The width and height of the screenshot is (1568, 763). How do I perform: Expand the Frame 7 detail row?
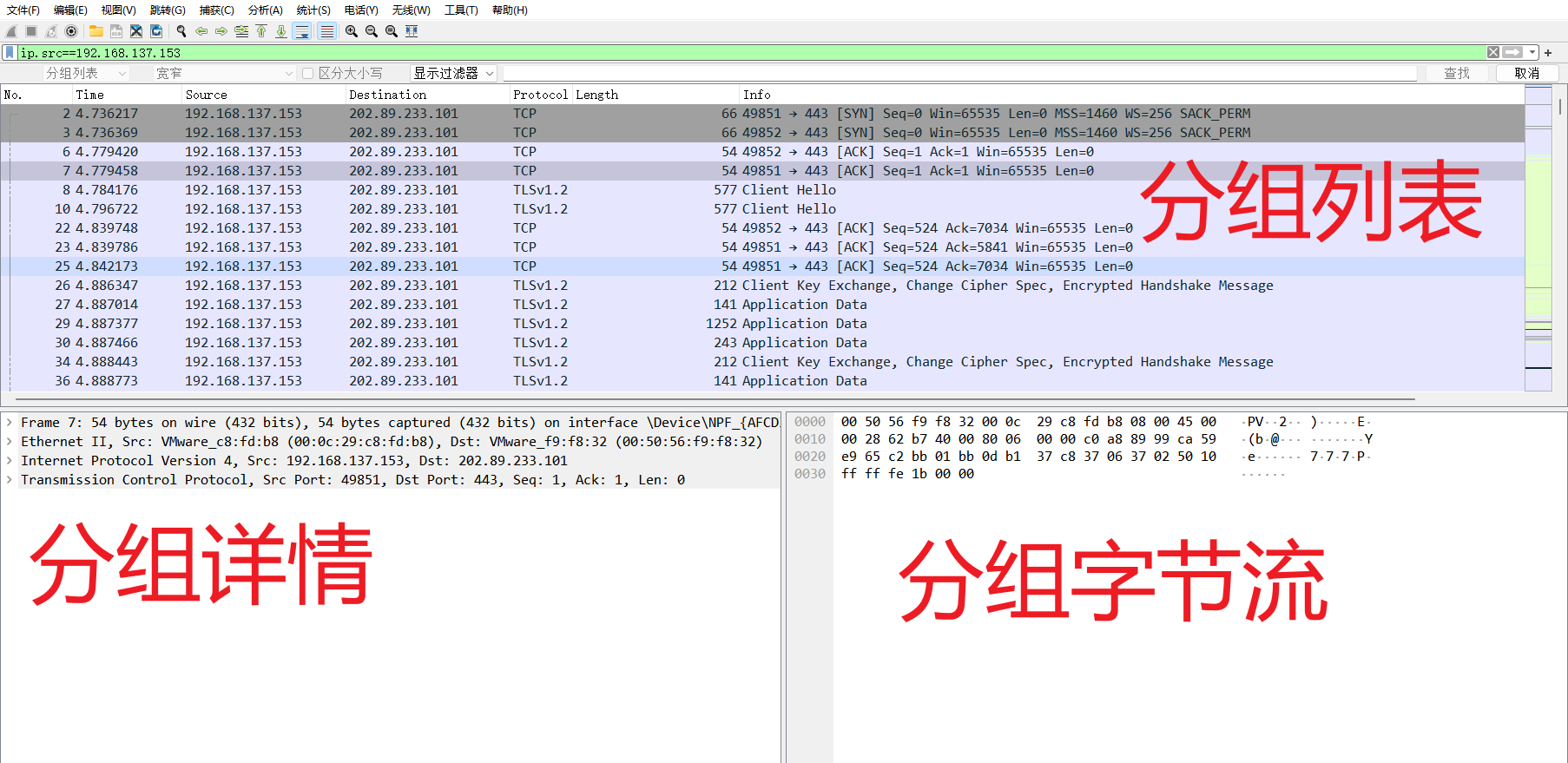[x=10, y=423]
